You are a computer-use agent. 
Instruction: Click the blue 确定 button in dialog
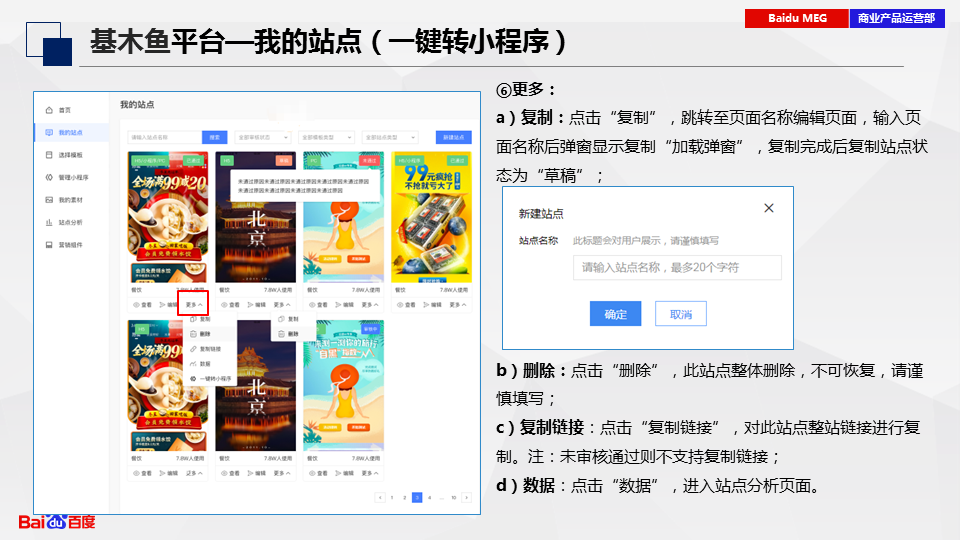615,314
